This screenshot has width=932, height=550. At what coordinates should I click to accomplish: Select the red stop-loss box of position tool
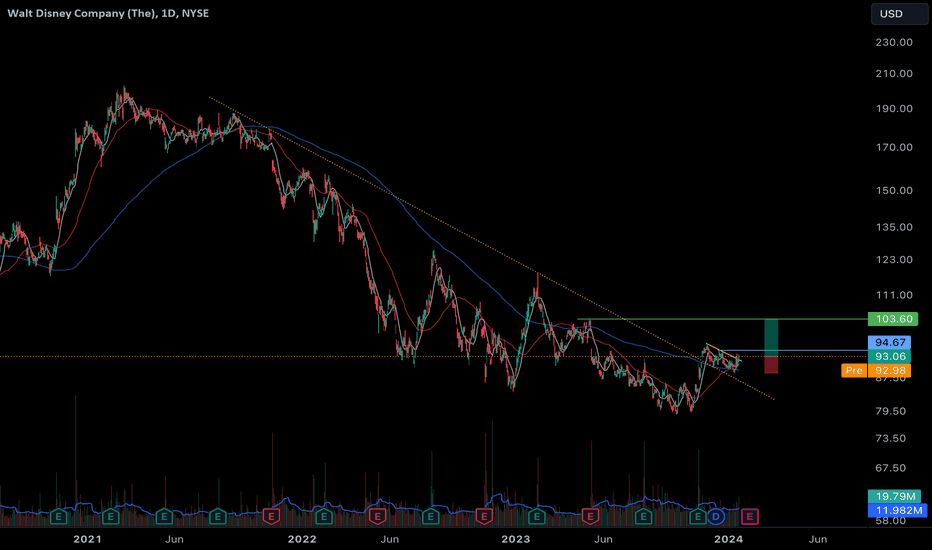coord(771,365)
